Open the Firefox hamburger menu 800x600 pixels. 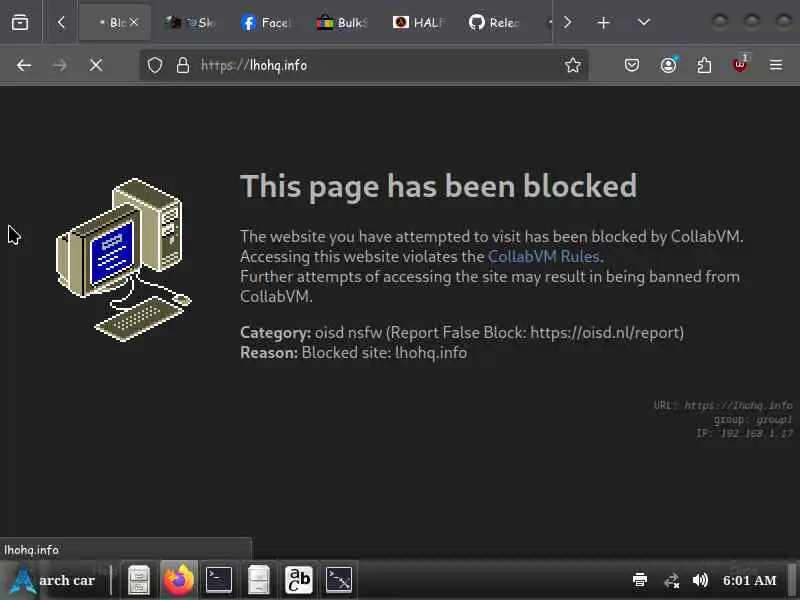coord(776,65)
